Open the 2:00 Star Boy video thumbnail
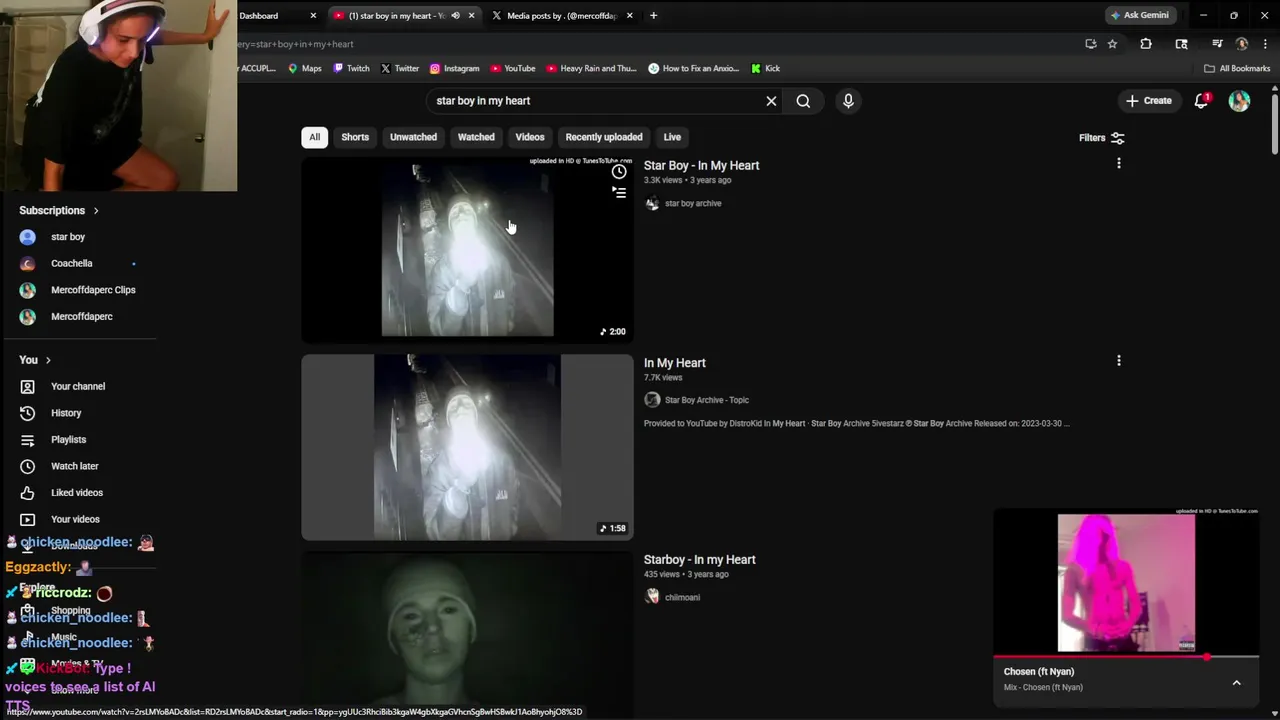Image resolution: width=1280 pixels, height=720 pixels. 467,250
